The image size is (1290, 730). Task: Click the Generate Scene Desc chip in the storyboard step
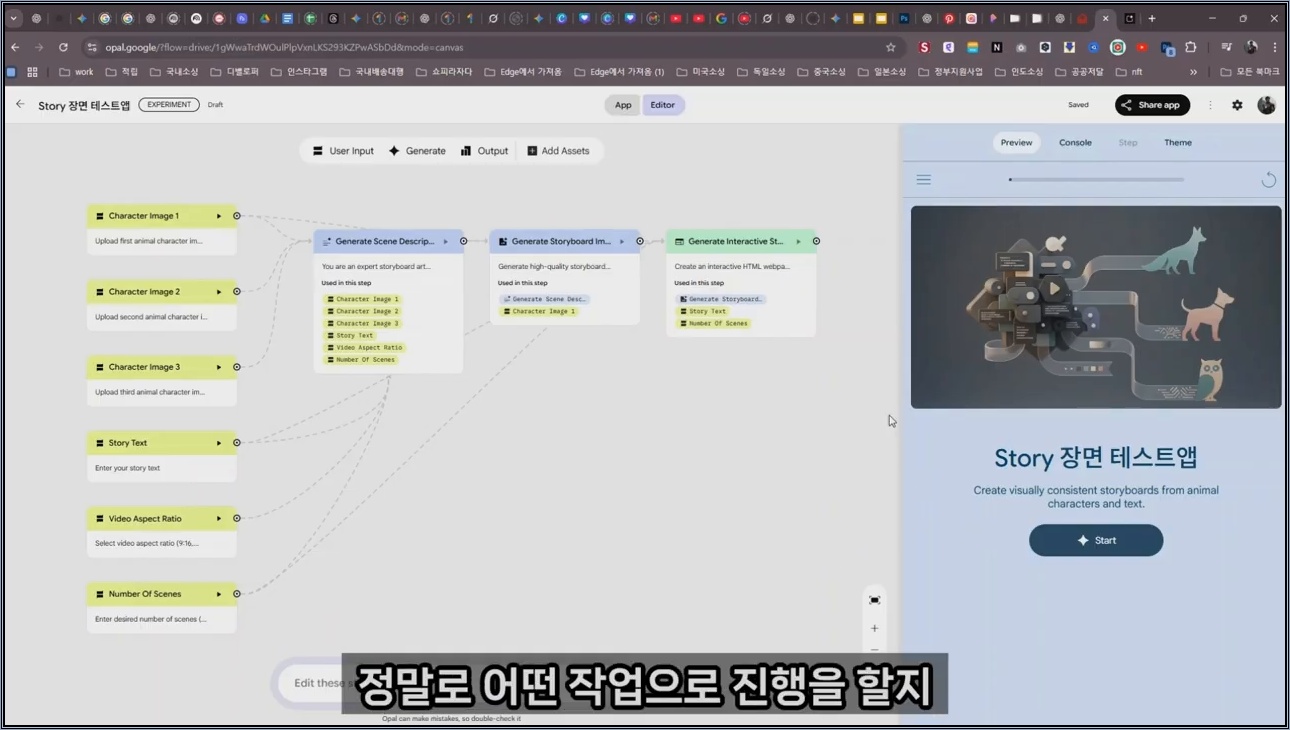click(545, 299)
